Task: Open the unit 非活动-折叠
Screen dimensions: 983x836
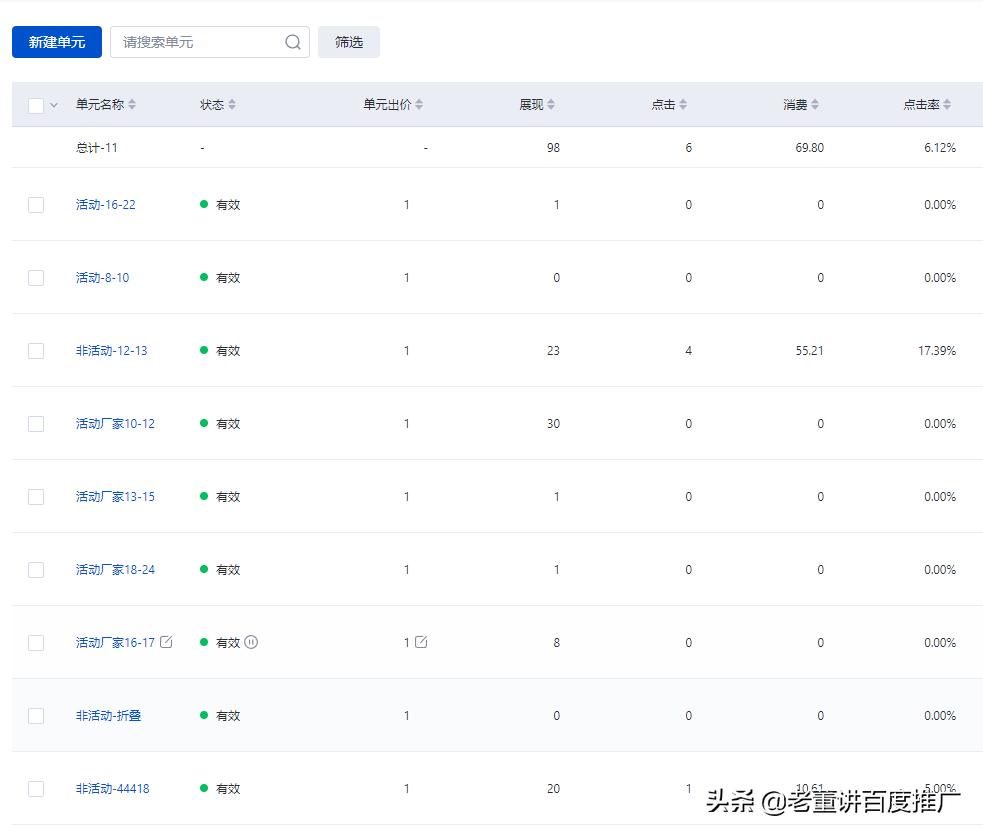Action: pyautogui.click(x=107, y=715)
